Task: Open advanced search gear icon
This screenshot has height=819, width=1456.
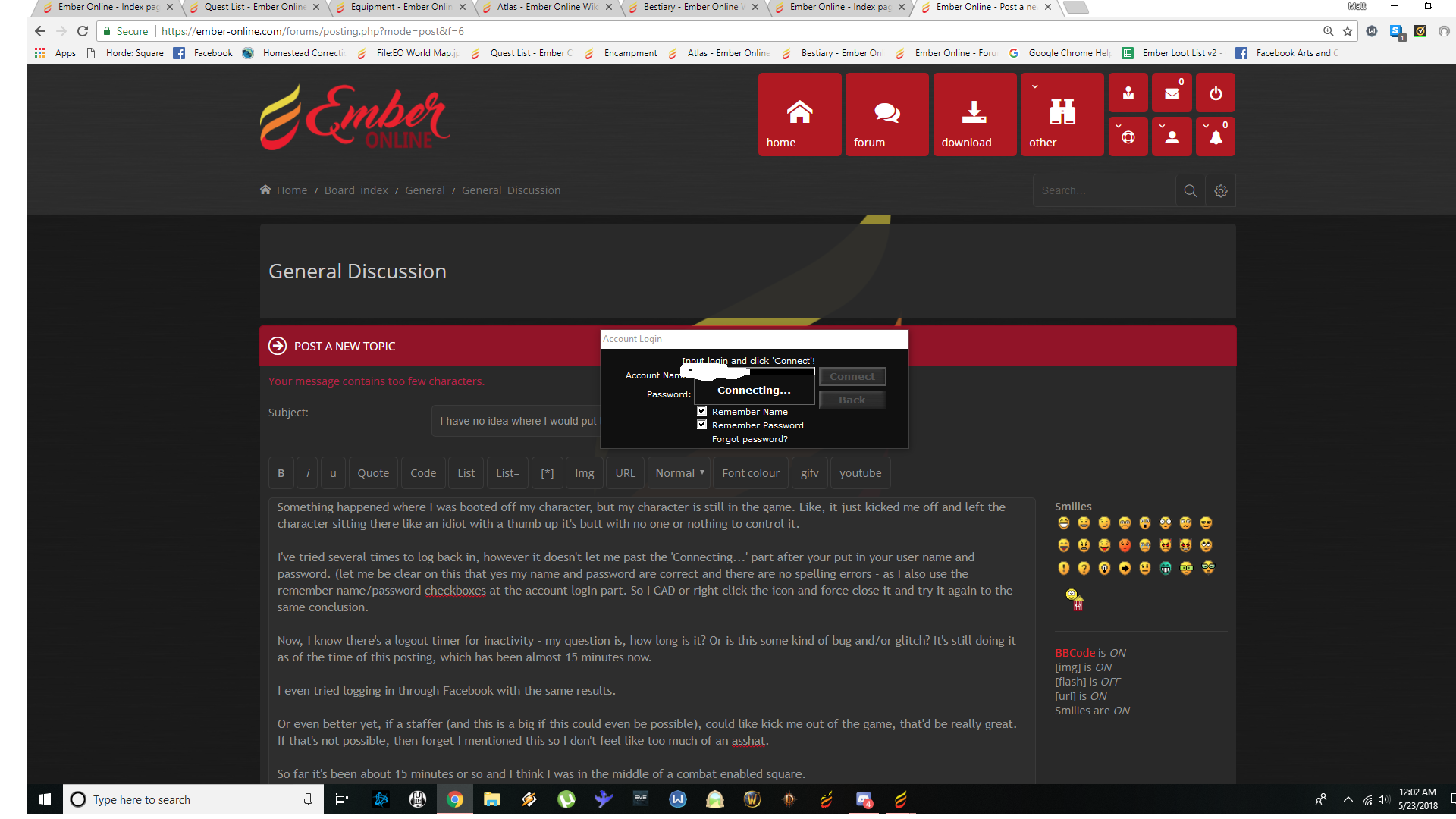Action: pos(1220,190)
